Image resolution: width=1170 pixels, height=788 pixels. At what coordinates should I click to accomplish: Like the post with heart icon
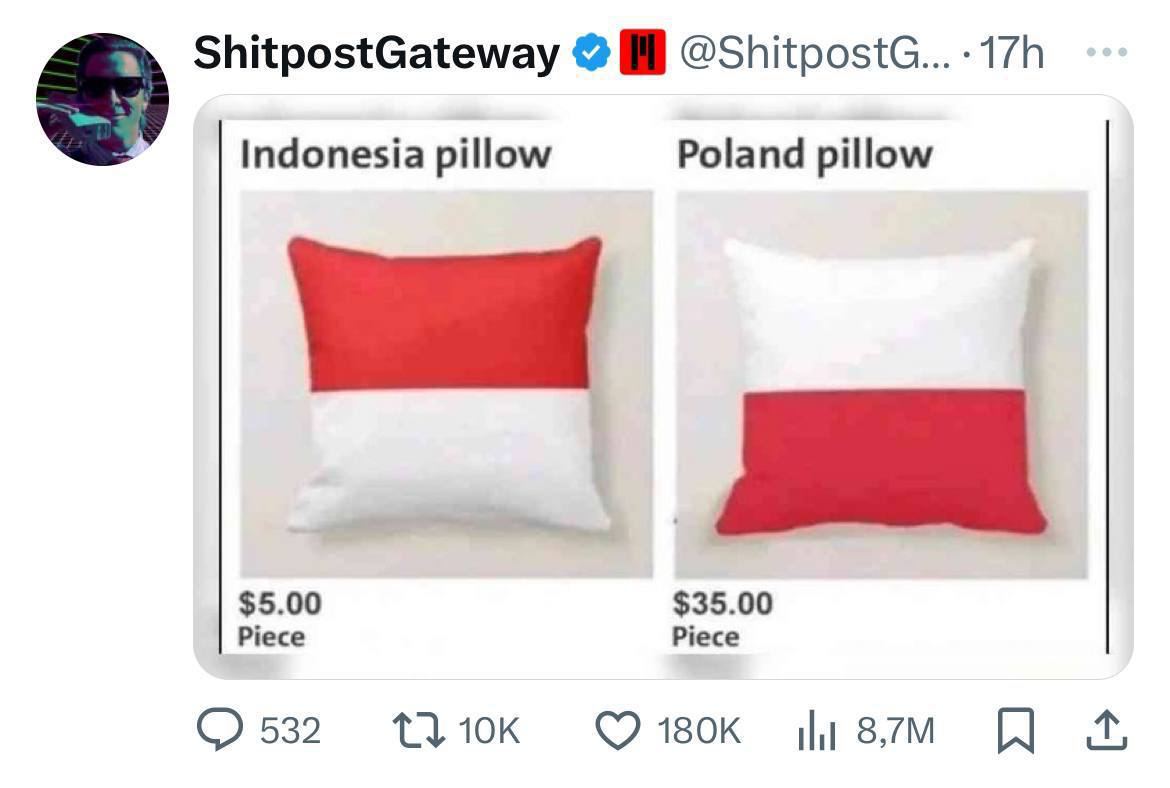tap(618, 730)
